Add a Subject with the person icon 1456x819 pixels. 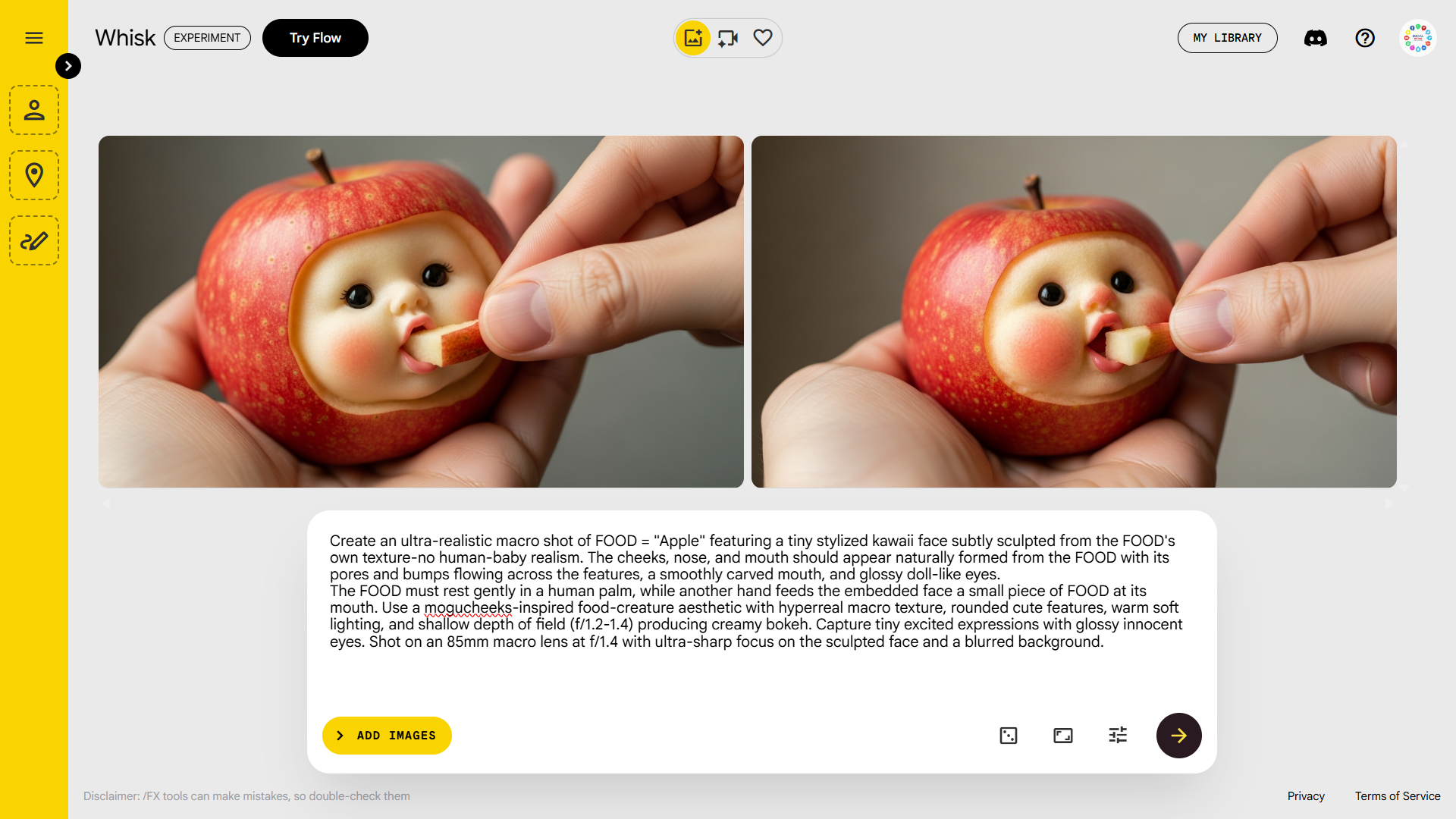[x=34, y=110]
